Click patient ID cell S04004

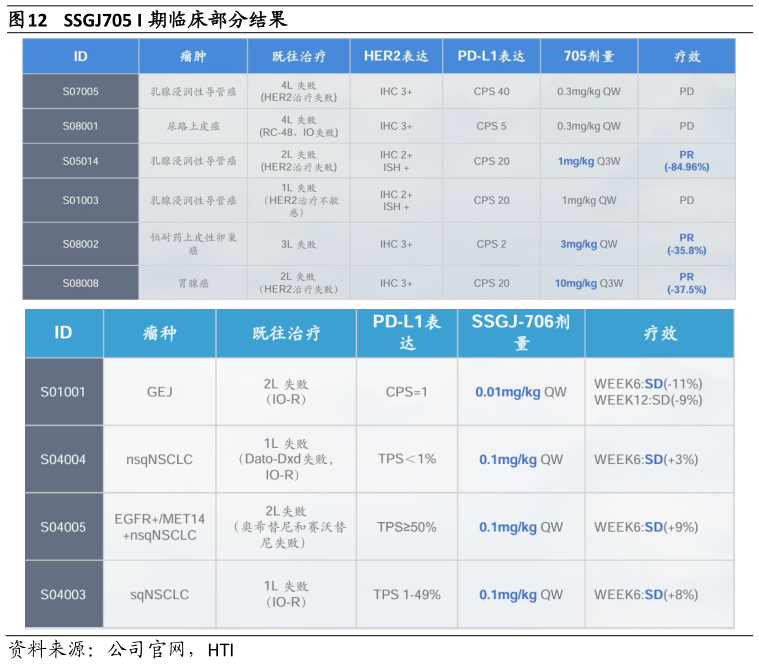click(x=63, y=459)
